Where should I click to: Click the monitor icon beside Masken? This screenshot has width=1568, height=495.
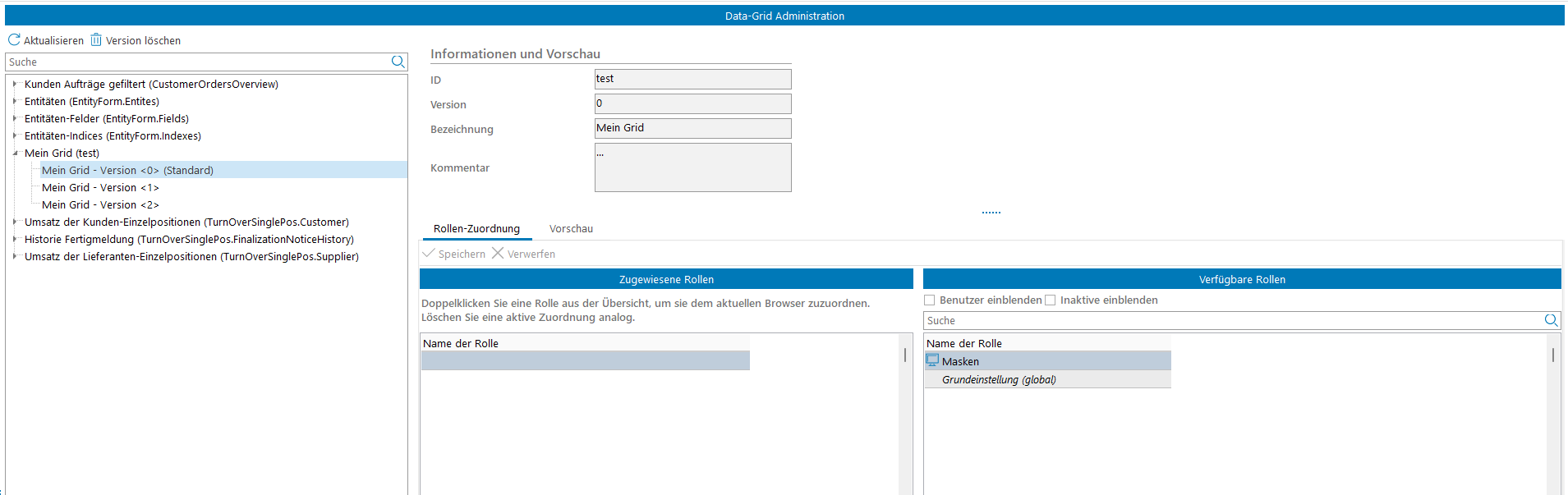932,360
